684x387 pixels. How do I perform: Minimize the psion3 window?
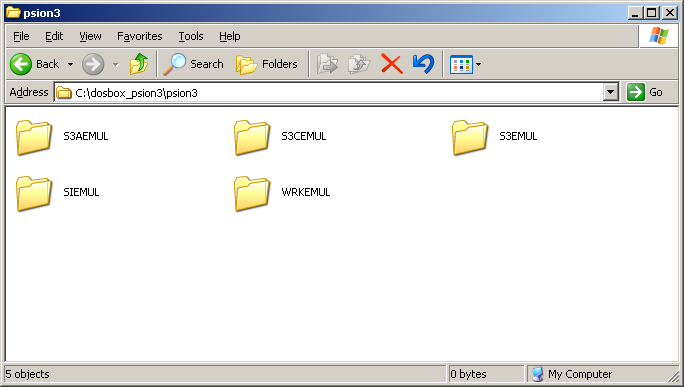pyautogui.click(x=635, y=13)
